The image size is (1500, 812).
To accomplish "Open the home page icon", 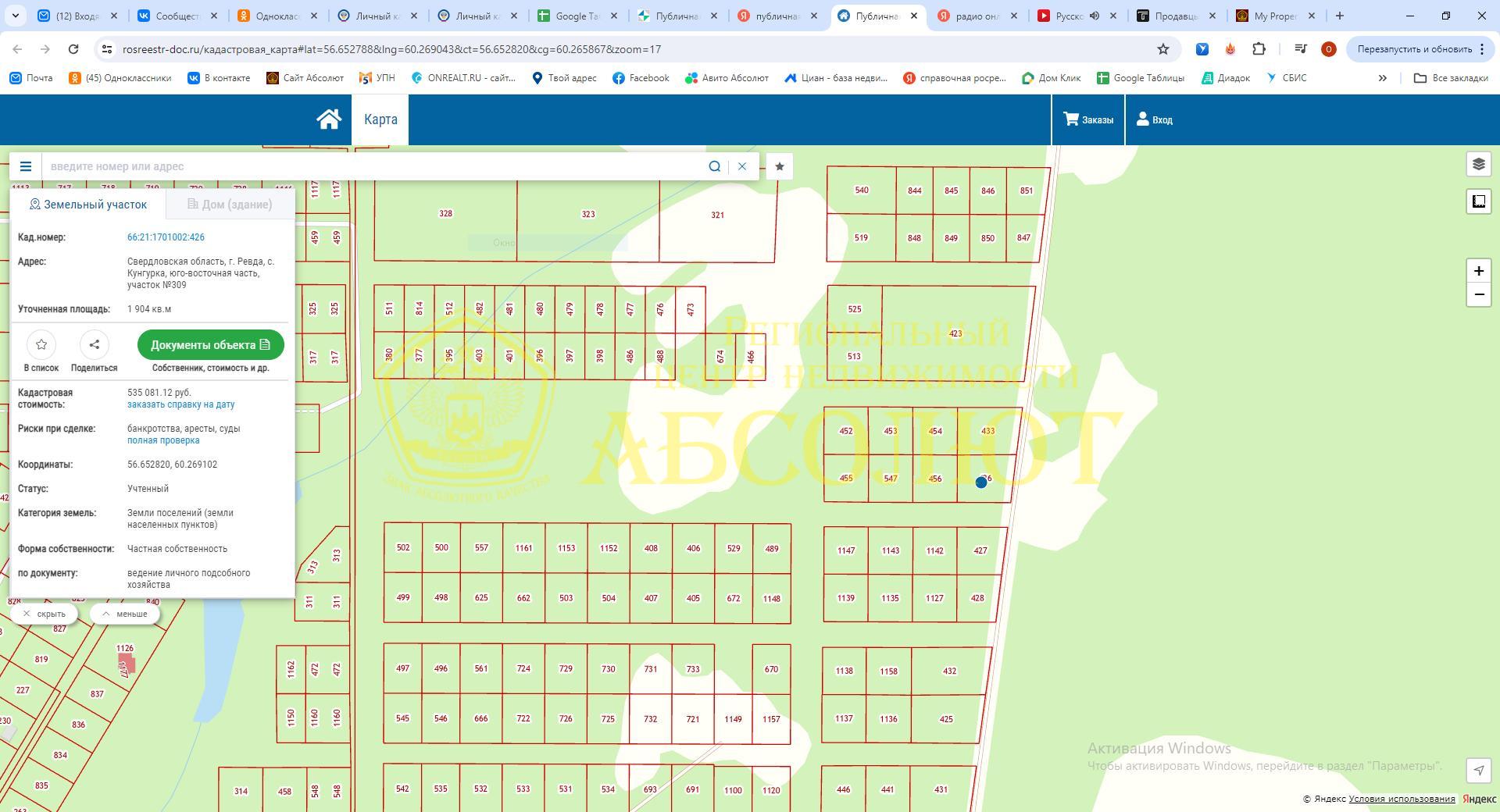I will [329, 119].
